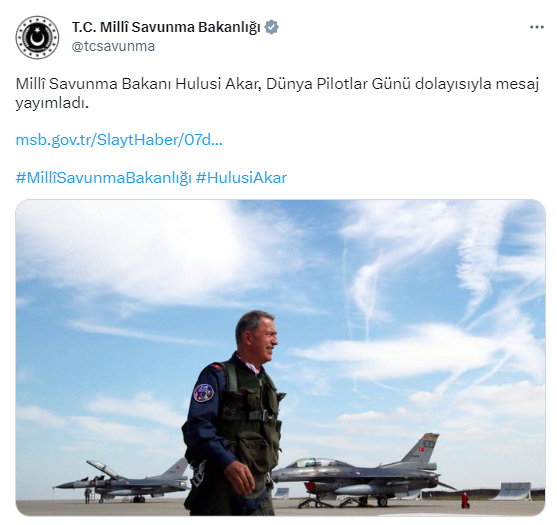Click the open canopy of the left jet
The width and height of the screenshot is (557, 525).
point(102,468)
